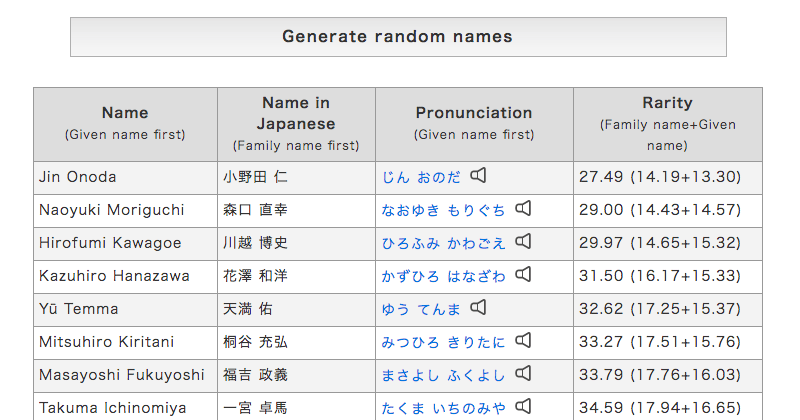800x420 pixels.
Task: Play audio for Mitsuhiro Kiritani pronunciation
Action: click(523, 340)
